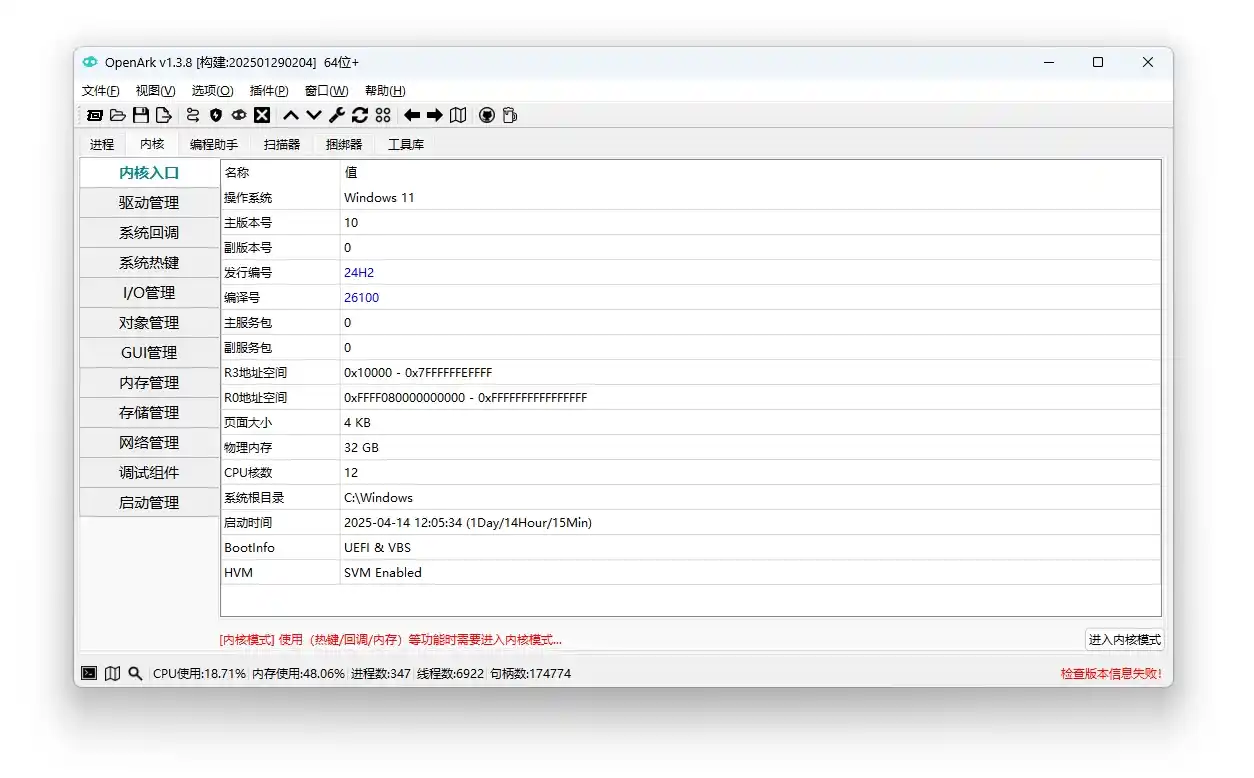Open the 视图(V) menu
The image size is (1254, 778).
(155, 90)
